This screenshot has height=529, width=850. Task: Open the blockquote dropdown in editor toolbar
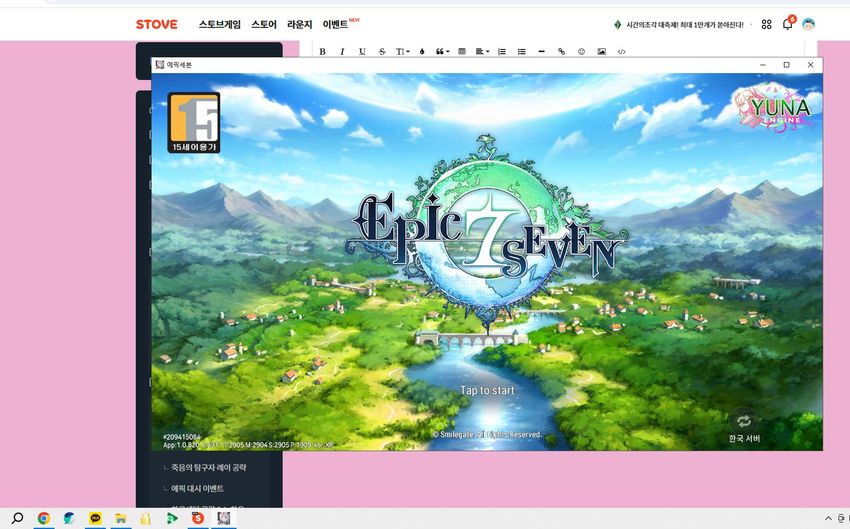[442, 51]
